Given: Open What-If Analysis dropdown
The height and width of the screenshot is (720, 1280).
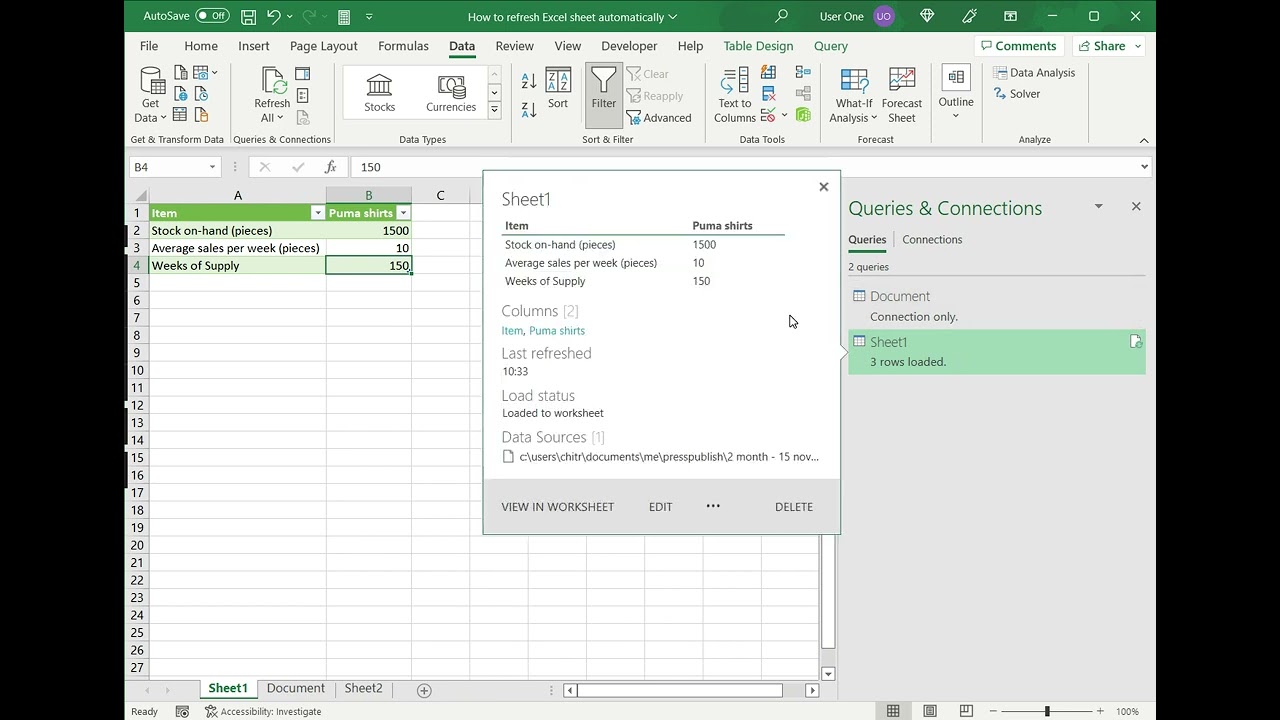Looking at the screenshot, I should click(854, 95).
